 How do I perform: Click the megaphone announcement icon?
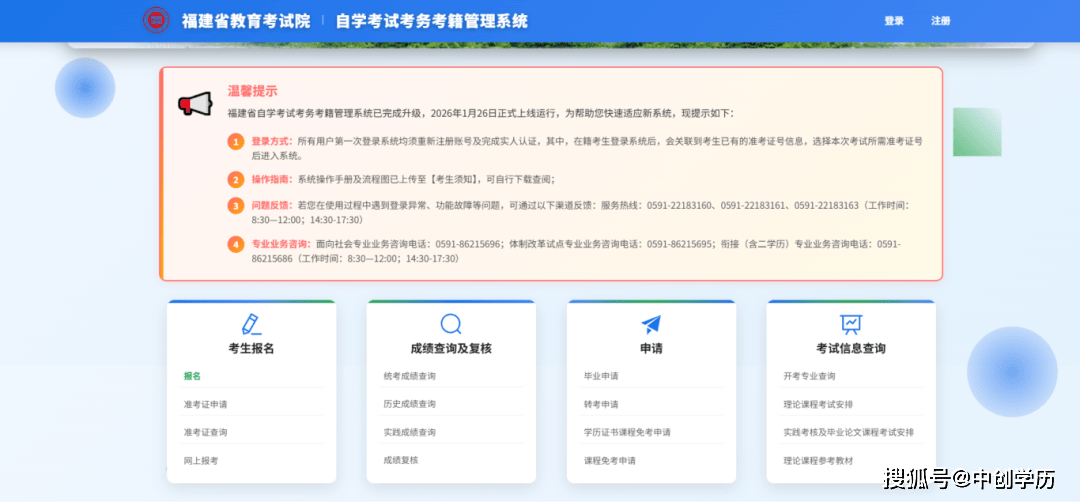195,104
